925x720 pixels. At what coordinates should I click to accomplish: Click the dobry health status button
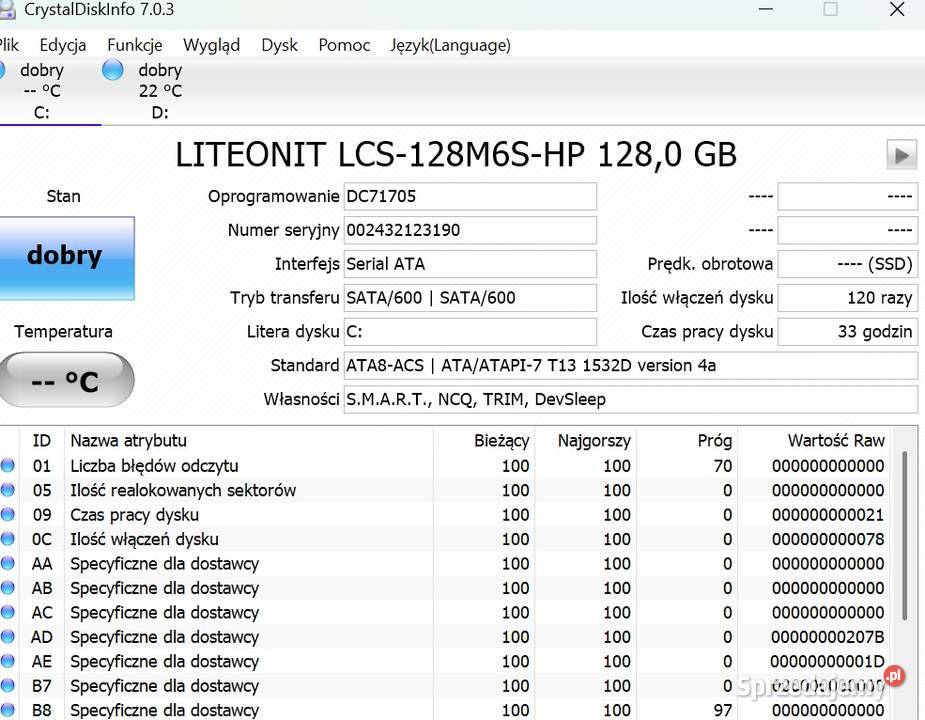pyautogui.click(x=65, y=257)
